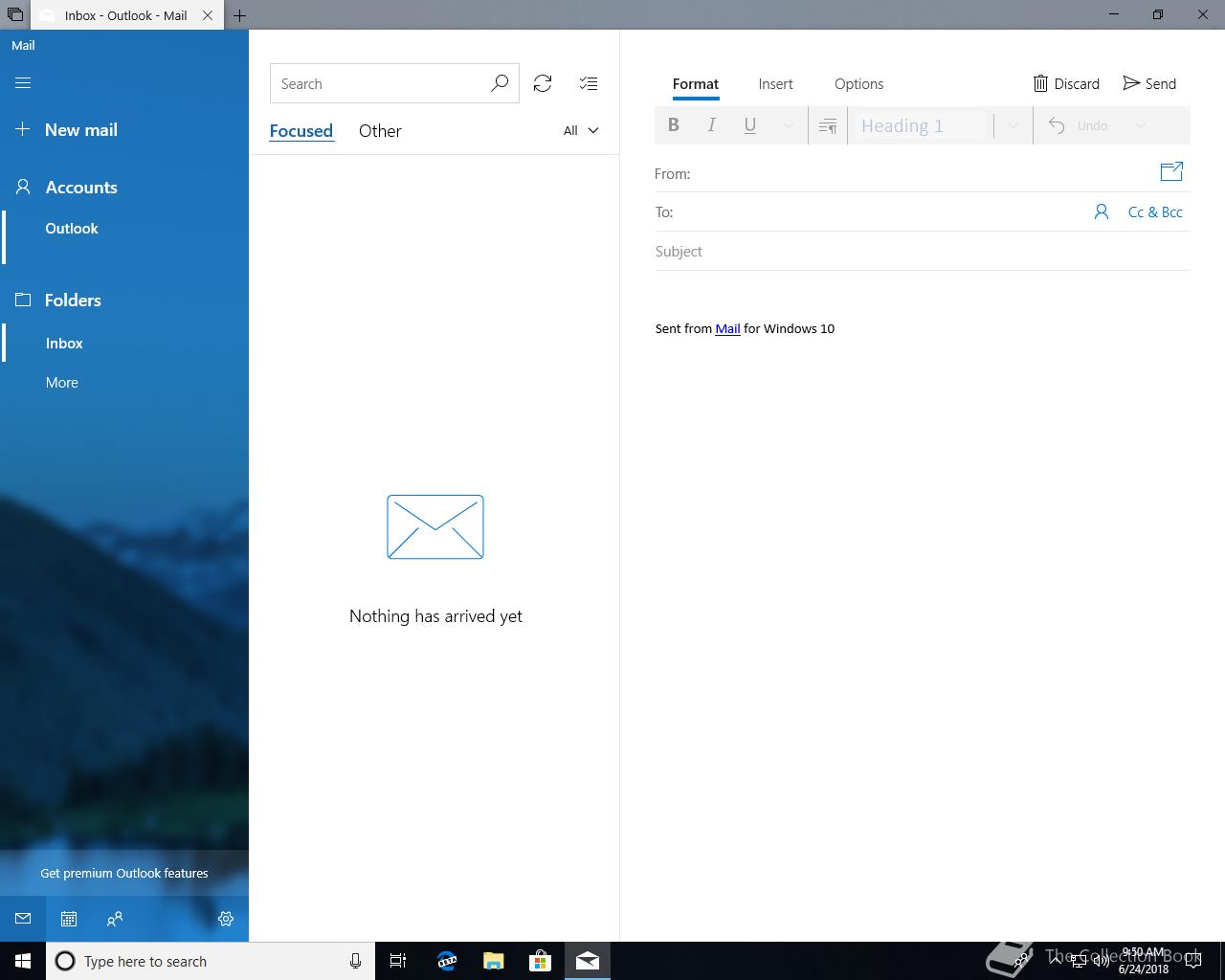Click the Mail signature hyperlink
The width and height of the screenshot is (1225, 980).
tap(727, 328)
